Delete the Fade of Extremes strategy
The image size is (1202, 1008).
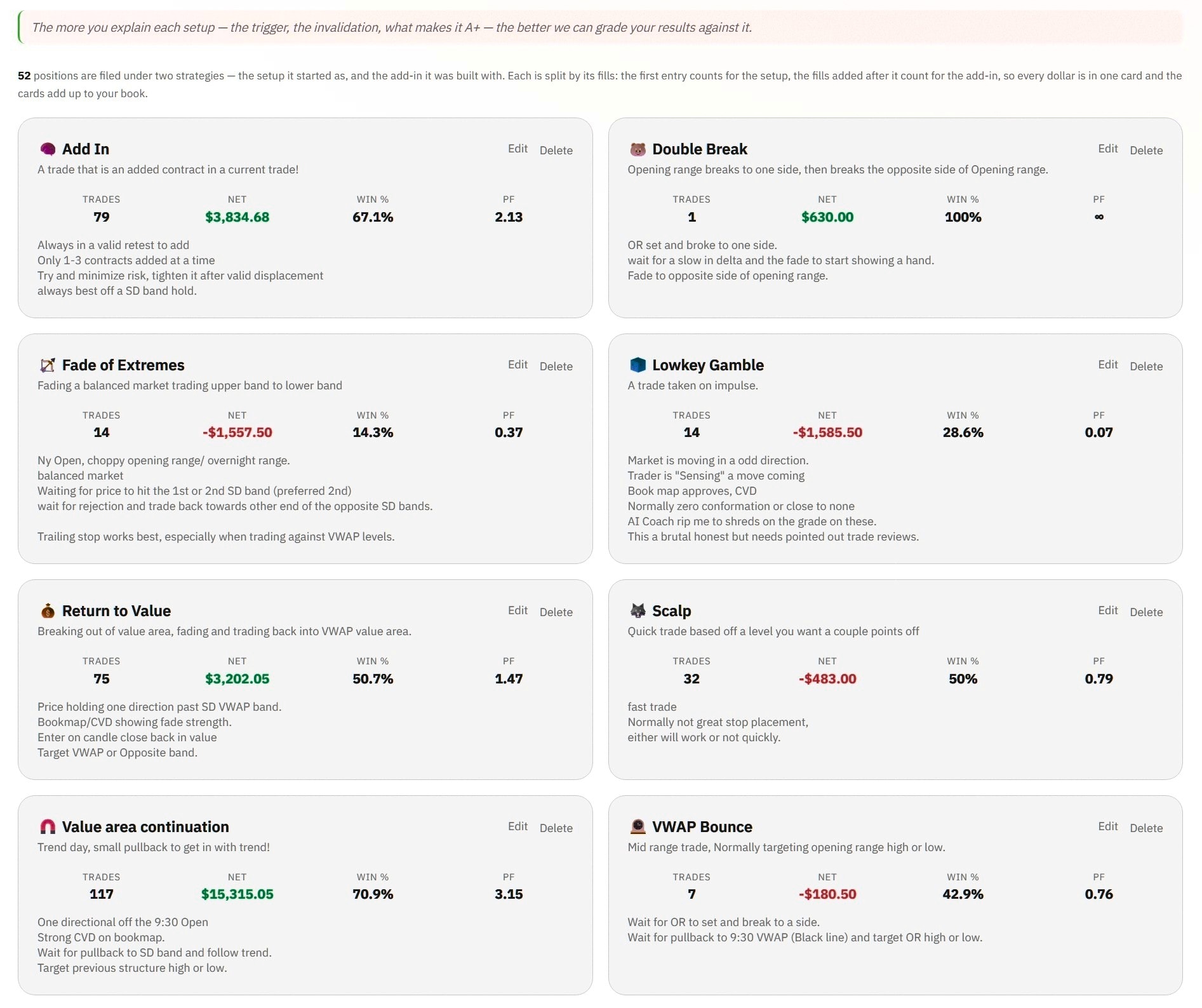(556, 366)
